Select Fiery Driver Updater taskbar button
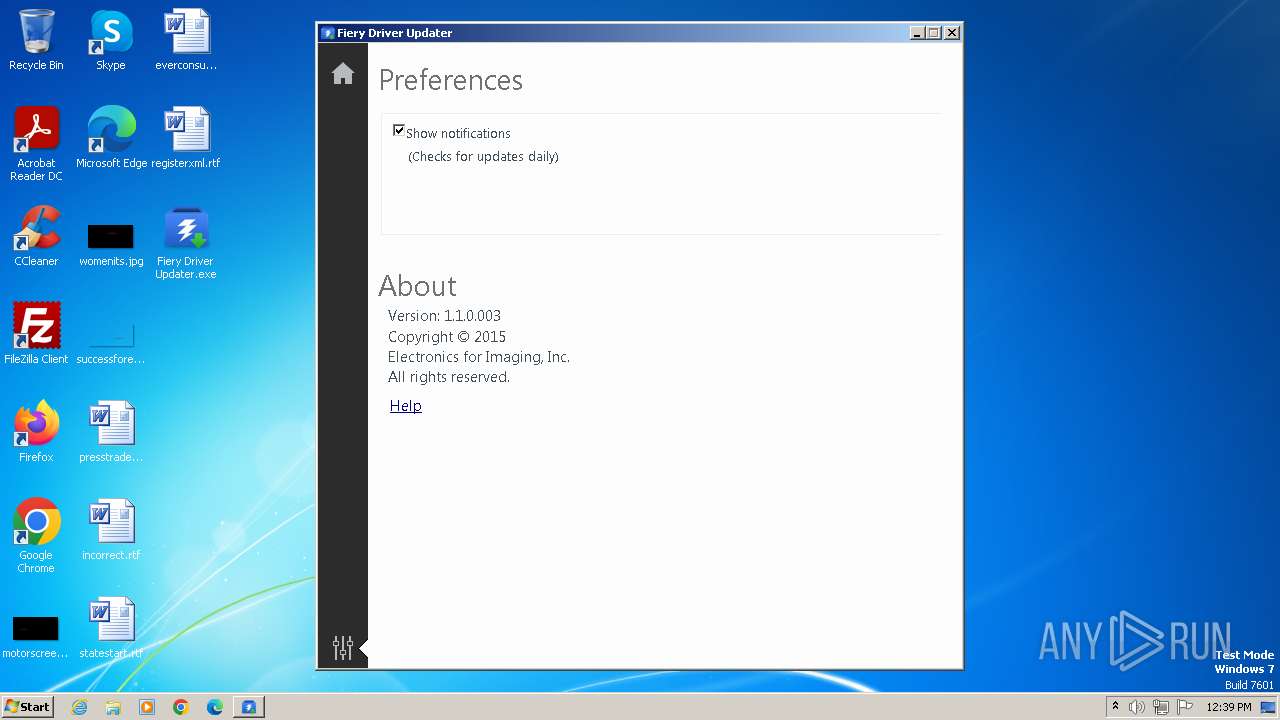Viewport: 1280px width, 720px height. [249, 707]
